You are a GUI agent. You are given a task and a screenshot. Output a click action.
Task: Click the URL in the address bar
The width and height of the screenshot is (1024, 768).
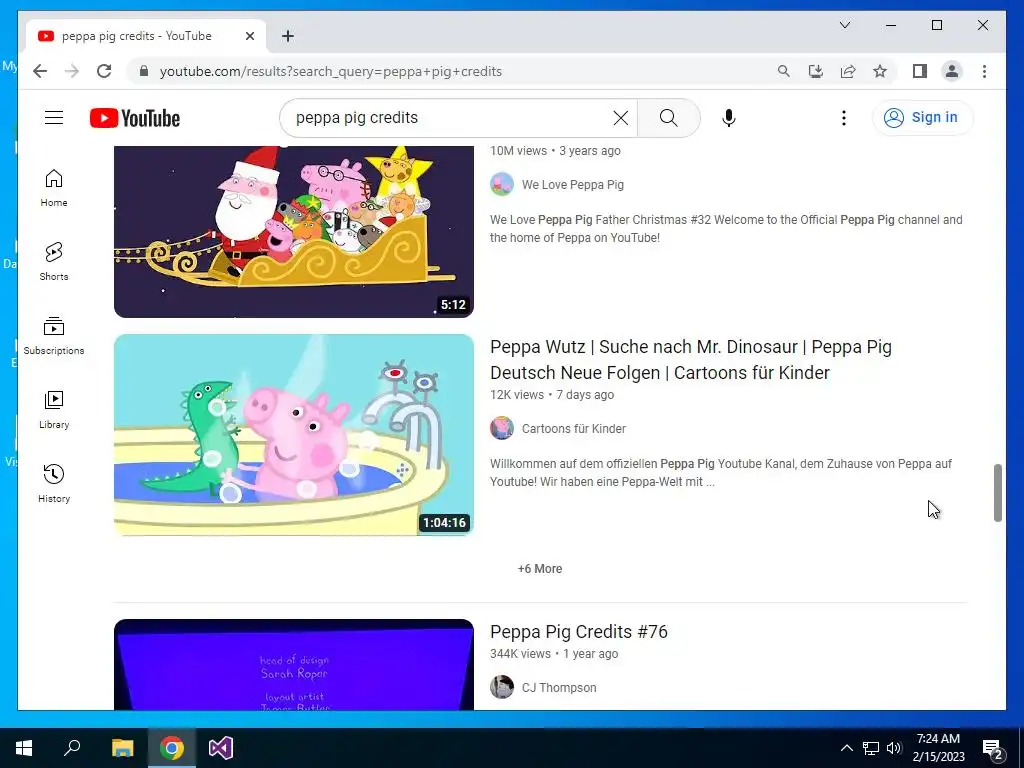(330, 71)
